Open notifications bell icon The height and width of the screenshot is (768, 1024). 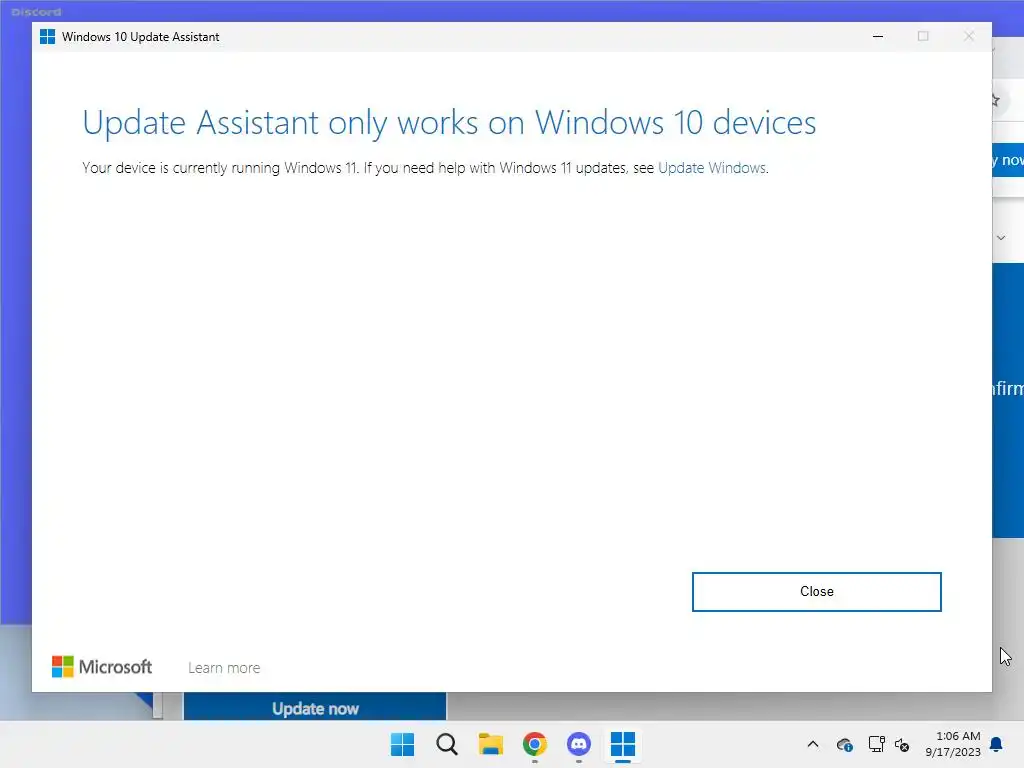997,744
